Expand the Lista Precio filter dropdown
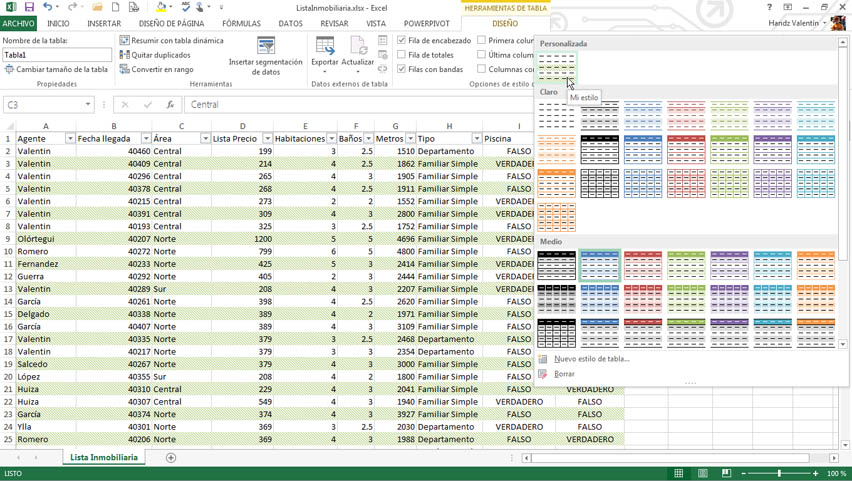 click(267, 139)
